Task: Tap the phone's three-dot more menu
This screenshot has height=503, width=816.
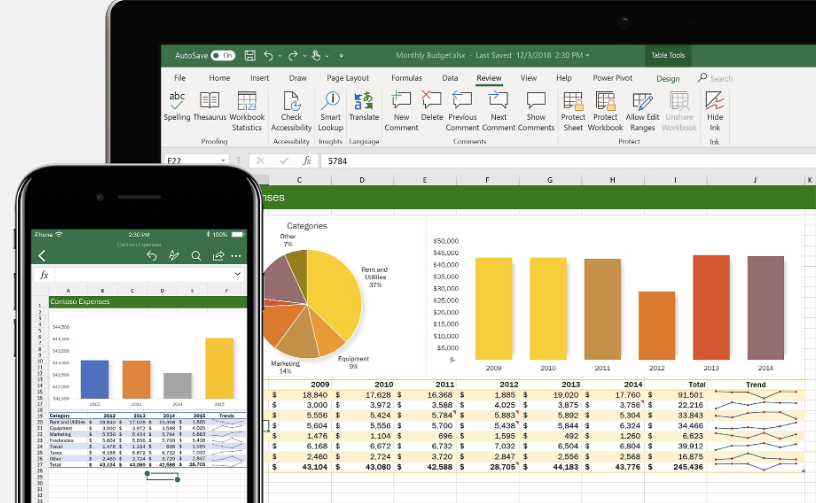Action: coord(236,255)
